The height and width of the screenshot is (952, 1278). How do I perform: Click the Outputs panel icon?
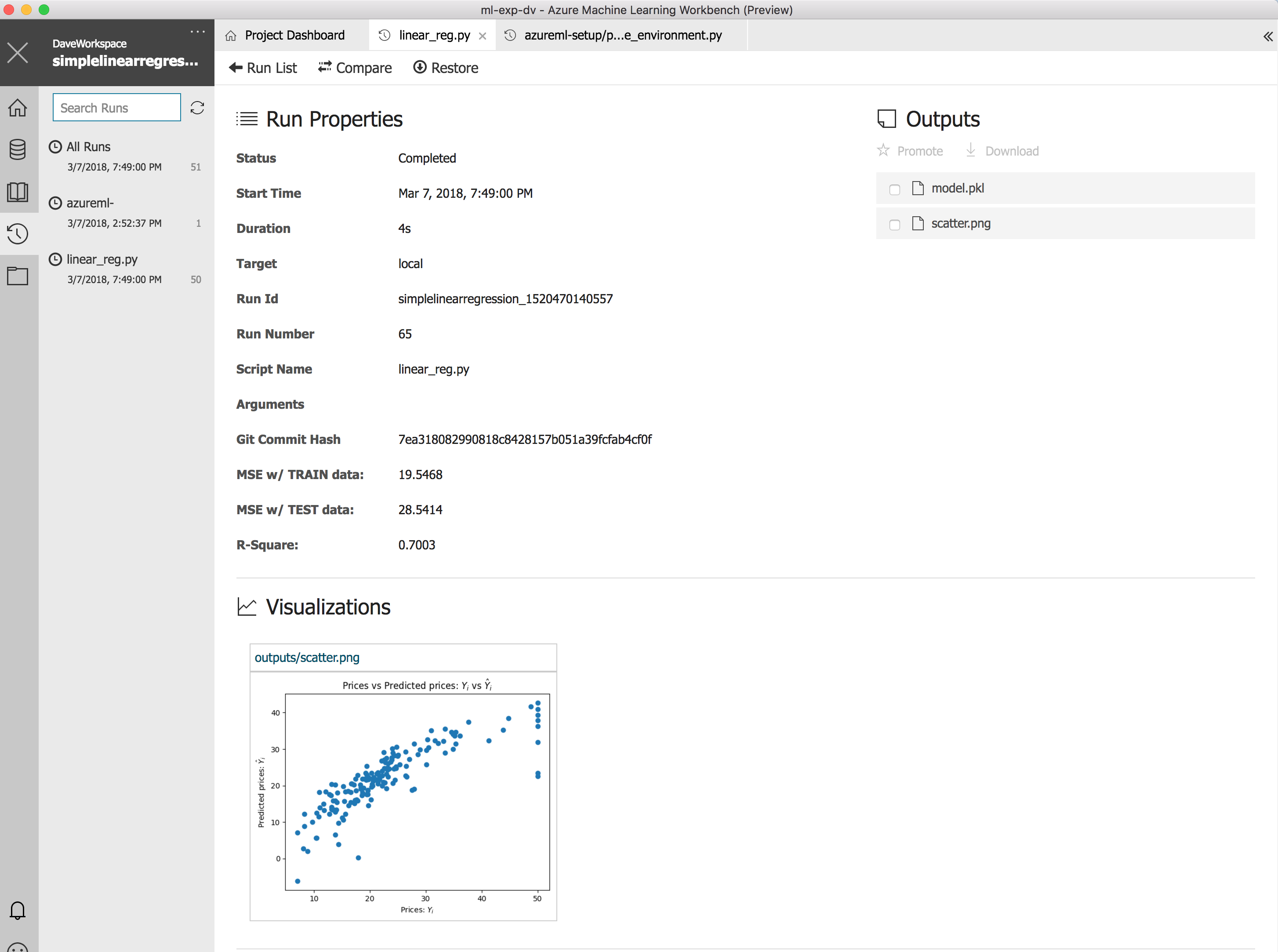(x=884, y=118)
